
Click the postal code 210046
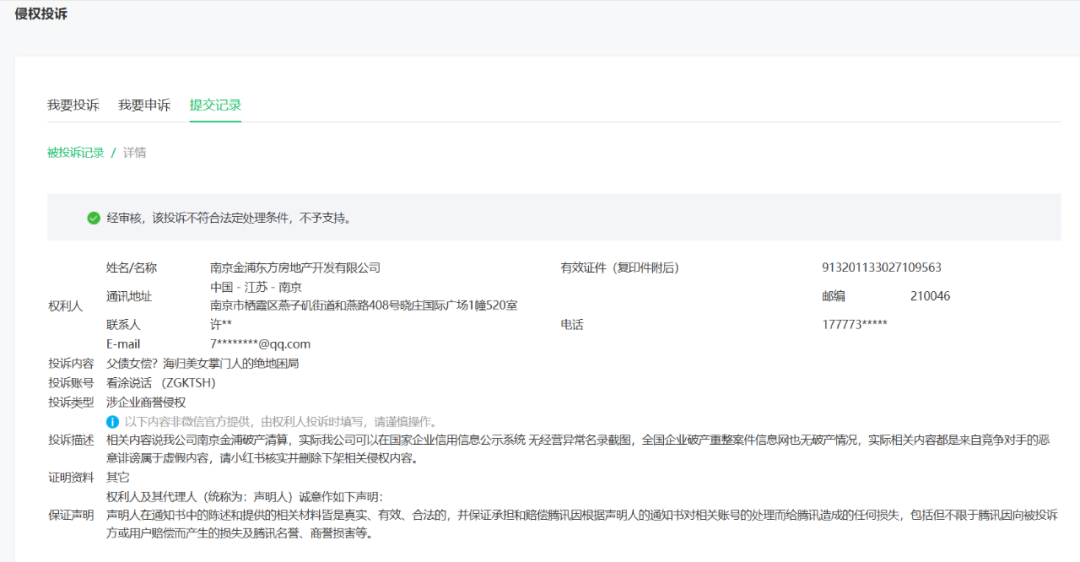(930, 296)
